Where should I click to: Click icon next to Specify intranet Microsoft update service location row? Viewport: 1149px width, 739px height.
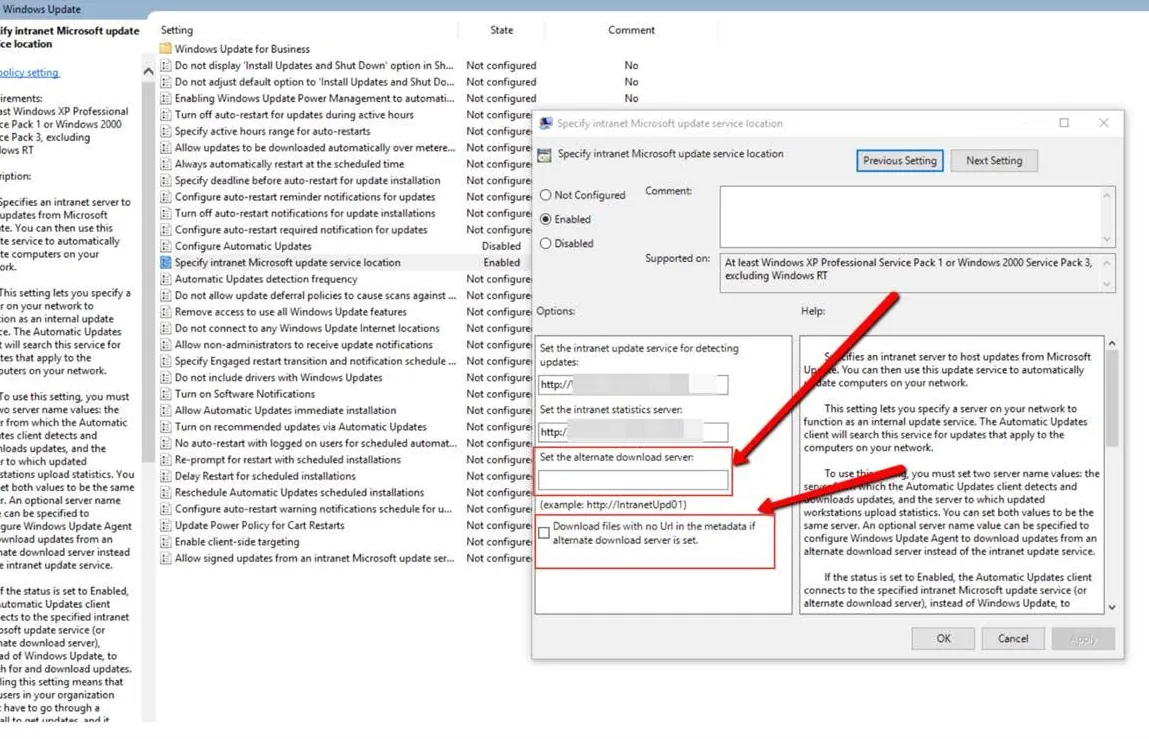pos(166,263)
